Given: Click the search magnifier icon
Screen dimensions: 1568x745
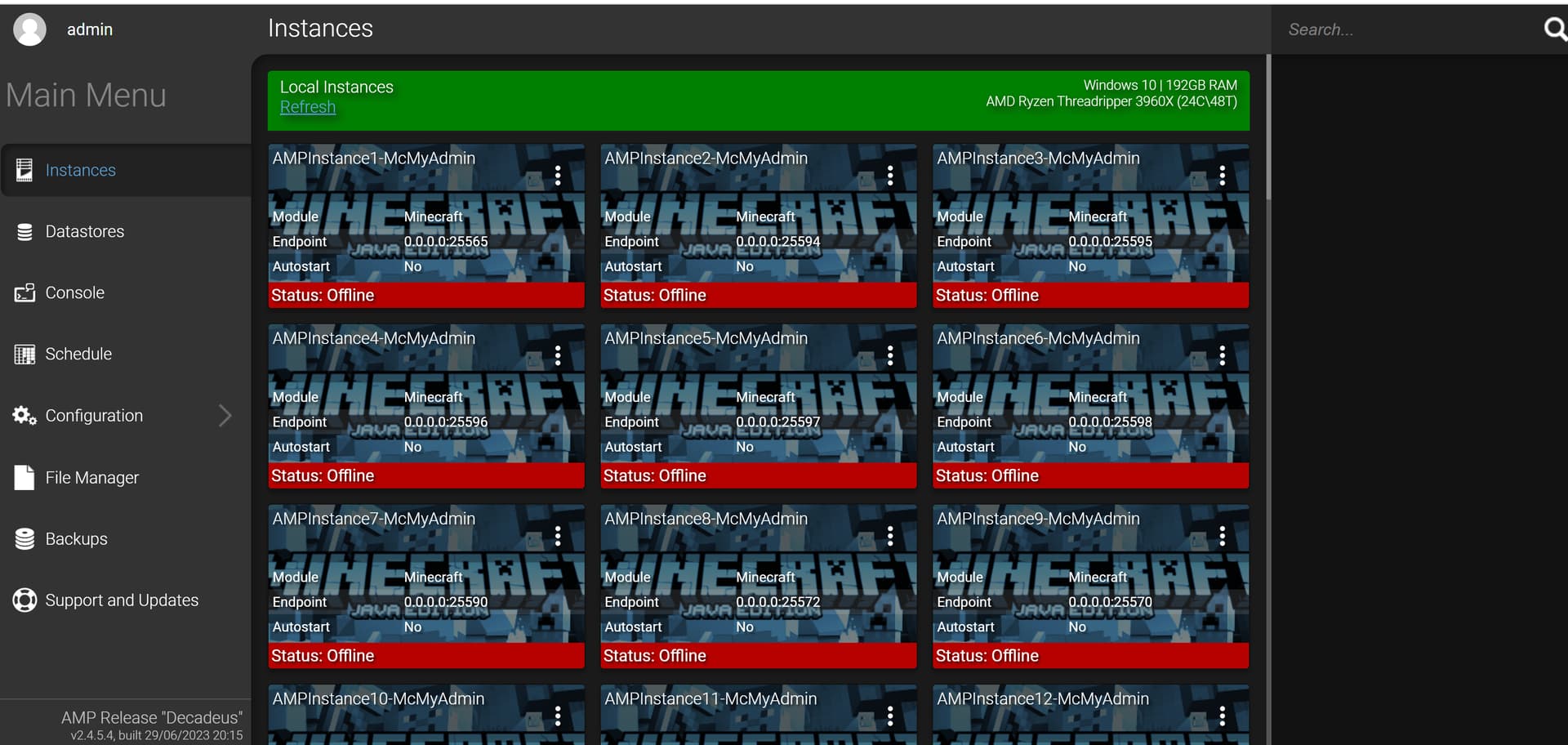Looking at the screenshot, I should pyautogui.click(x=1555, y=29).
